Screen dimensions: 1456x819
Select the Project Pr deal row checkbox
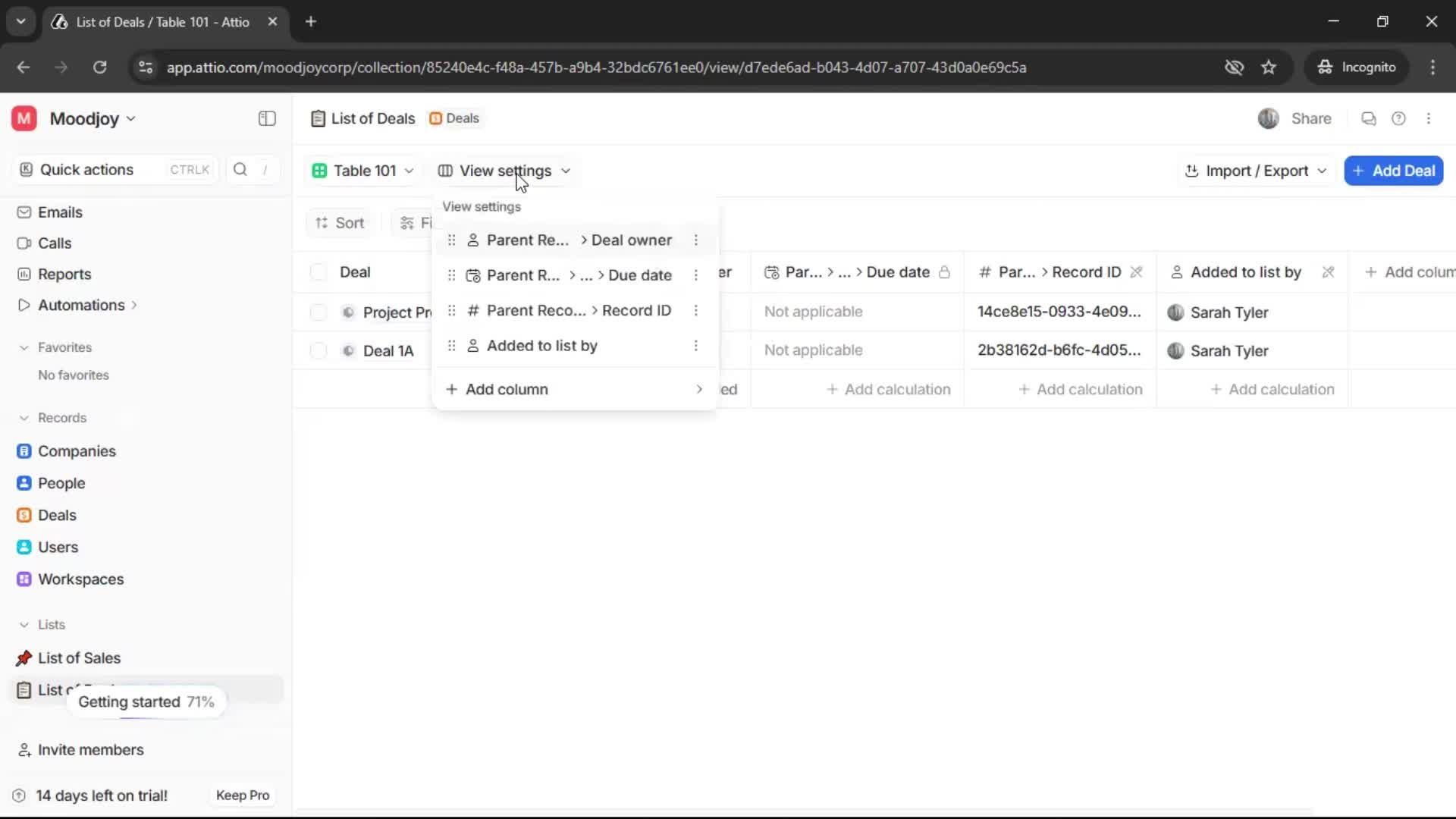click(318, 312)
